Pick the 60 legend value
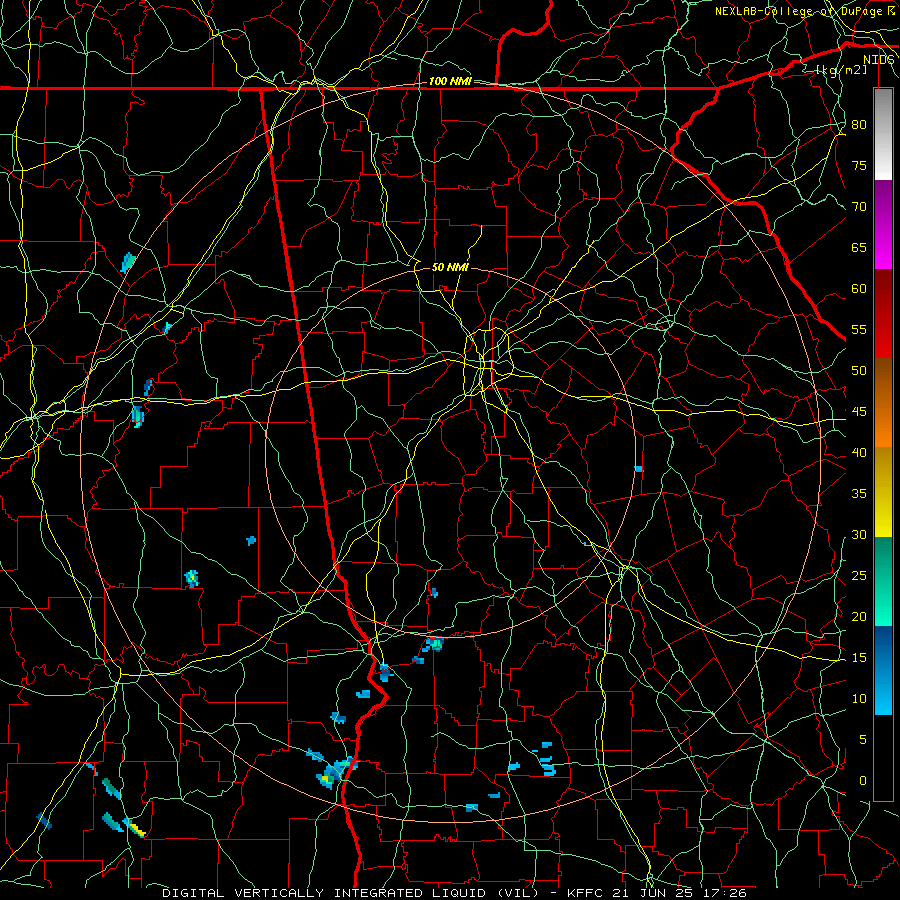Viewport: 900px width, 900px height. coord(859,289)
